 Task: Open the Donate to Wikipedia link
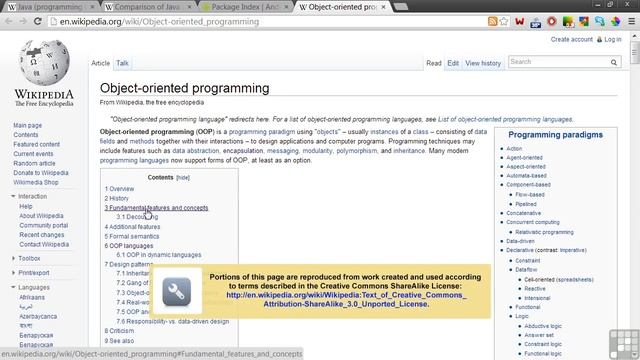tap(41, 173)
